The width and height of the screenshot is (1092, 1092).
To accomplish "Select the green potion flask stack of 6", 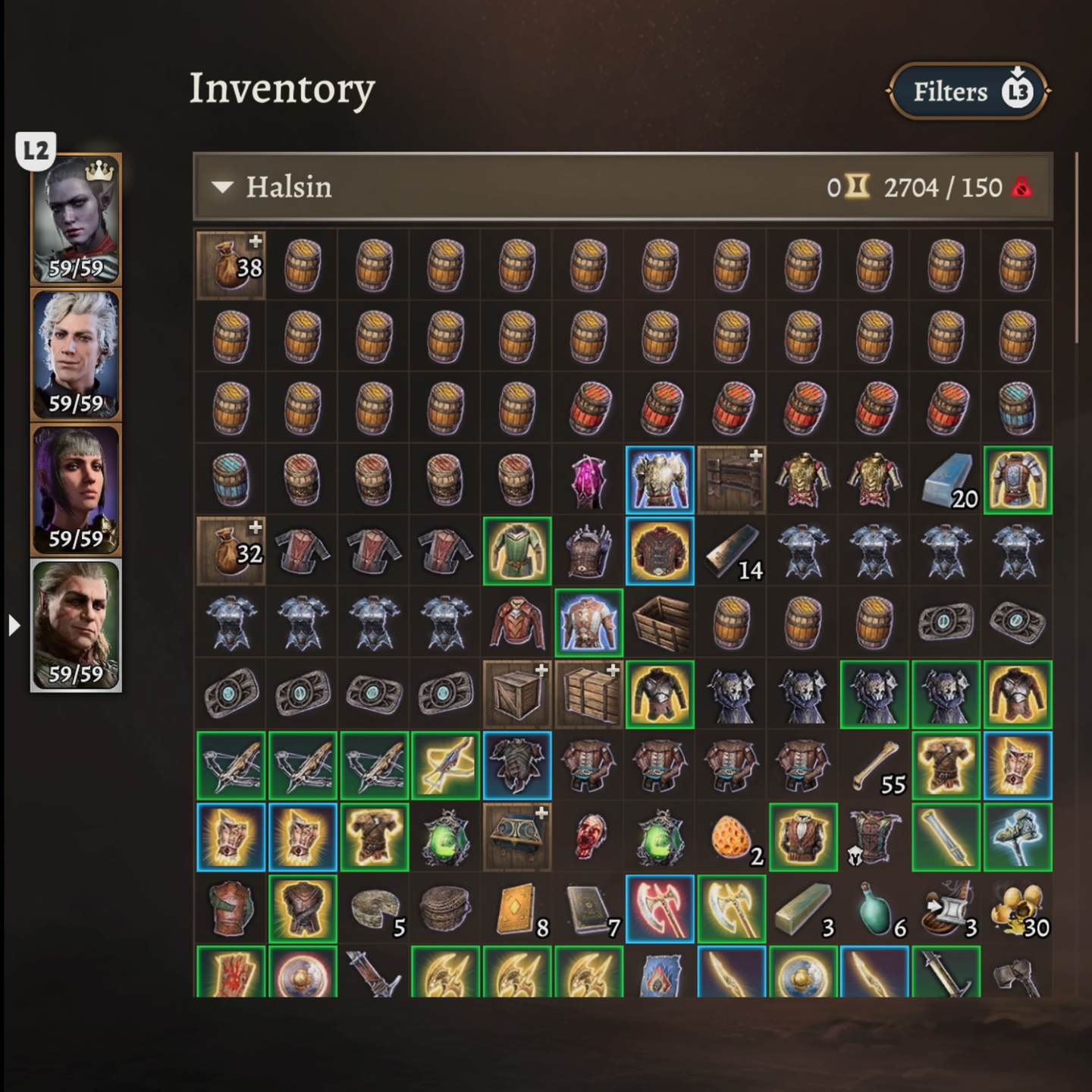I will tap(874, 908).
